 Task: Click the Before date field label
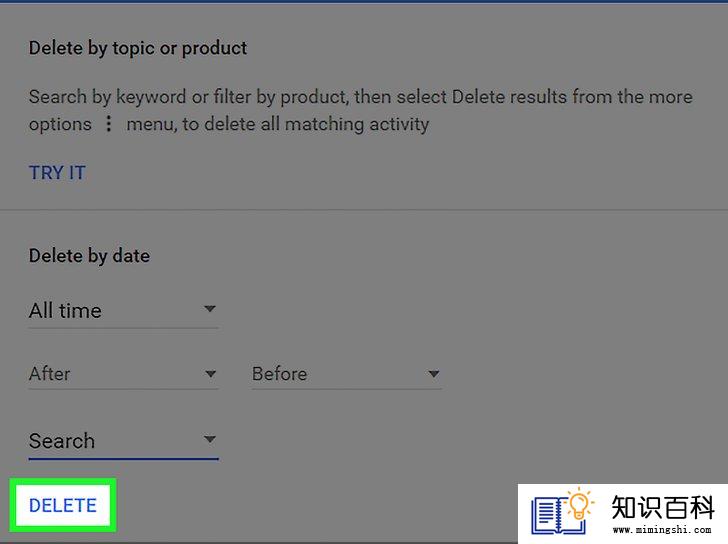(x=280, y=374)
